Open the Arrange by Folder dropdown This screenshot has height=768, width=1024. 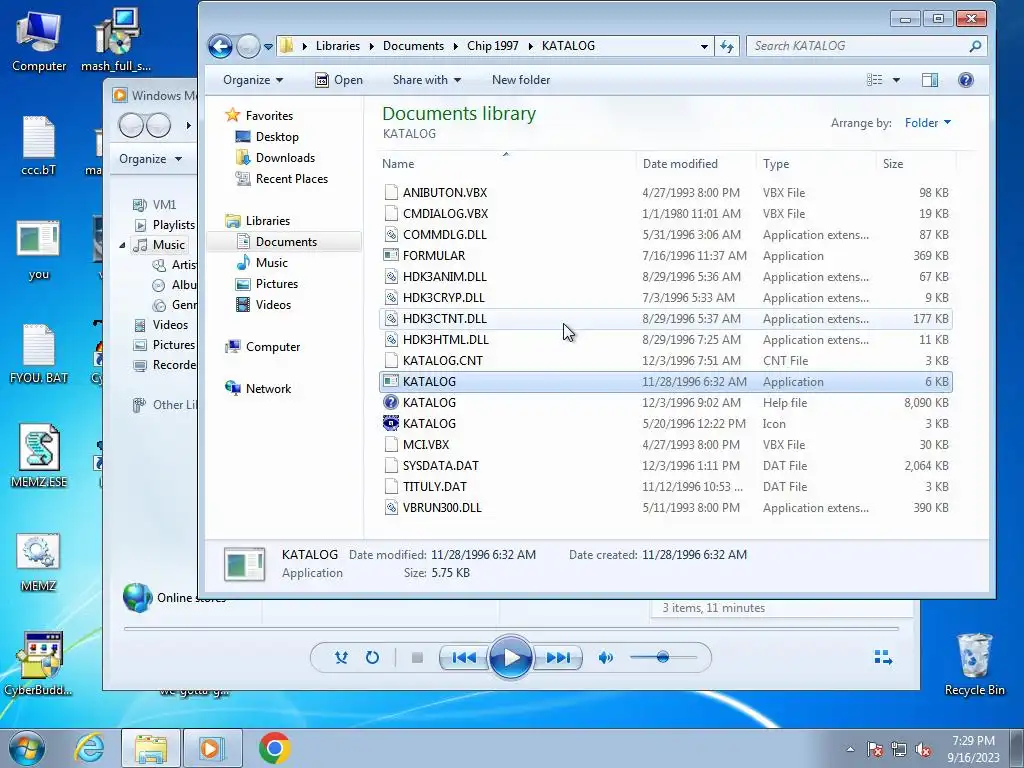coord(927,123)
